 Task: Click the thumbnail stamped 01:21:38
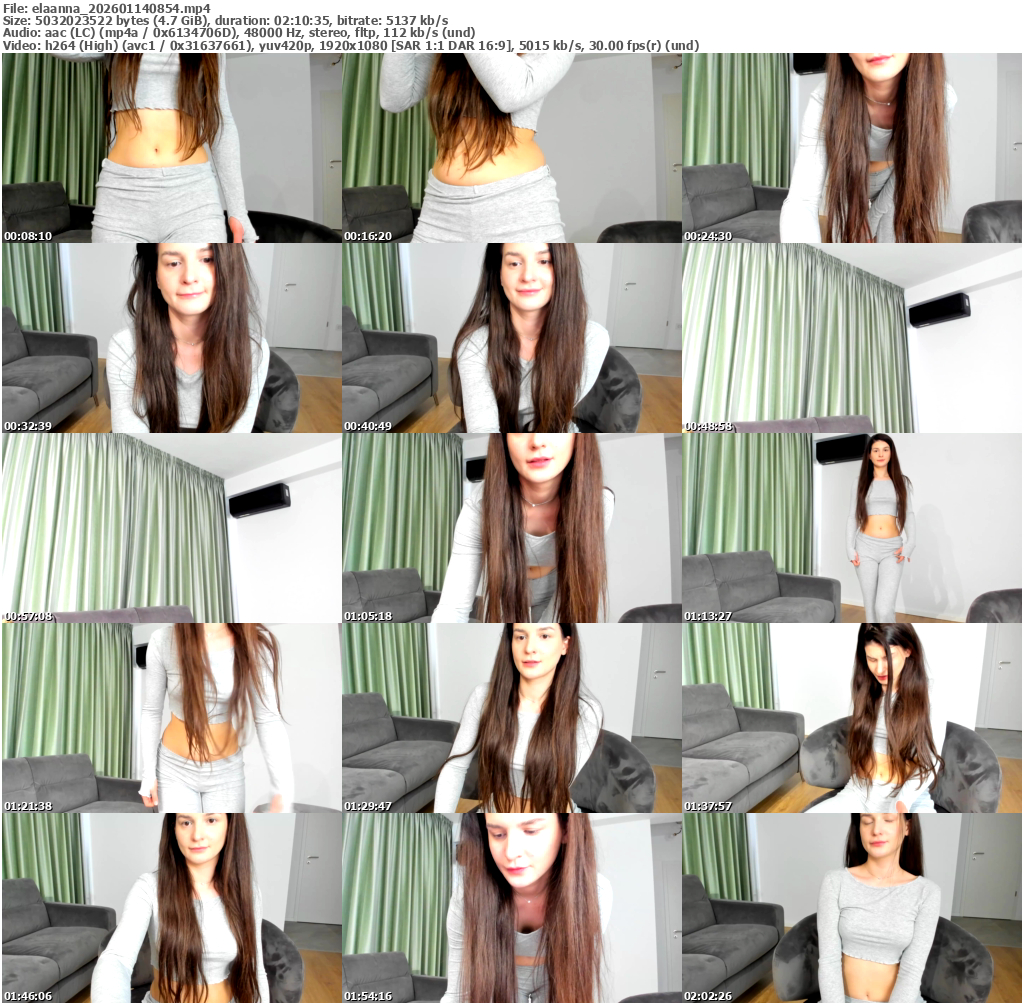click(x=171, y=718)
